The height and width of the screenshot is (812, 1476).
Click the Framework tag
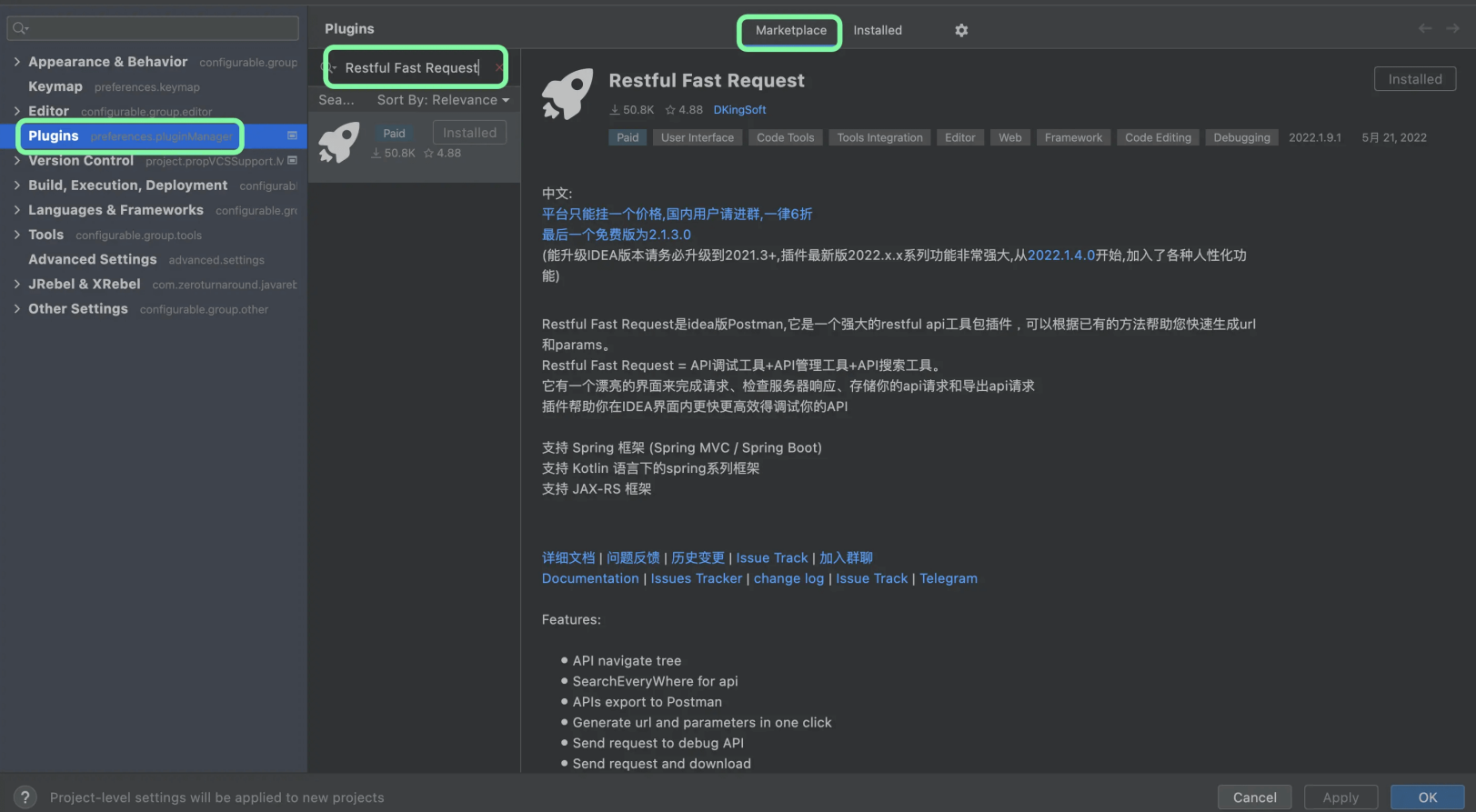click(1073, 137)
